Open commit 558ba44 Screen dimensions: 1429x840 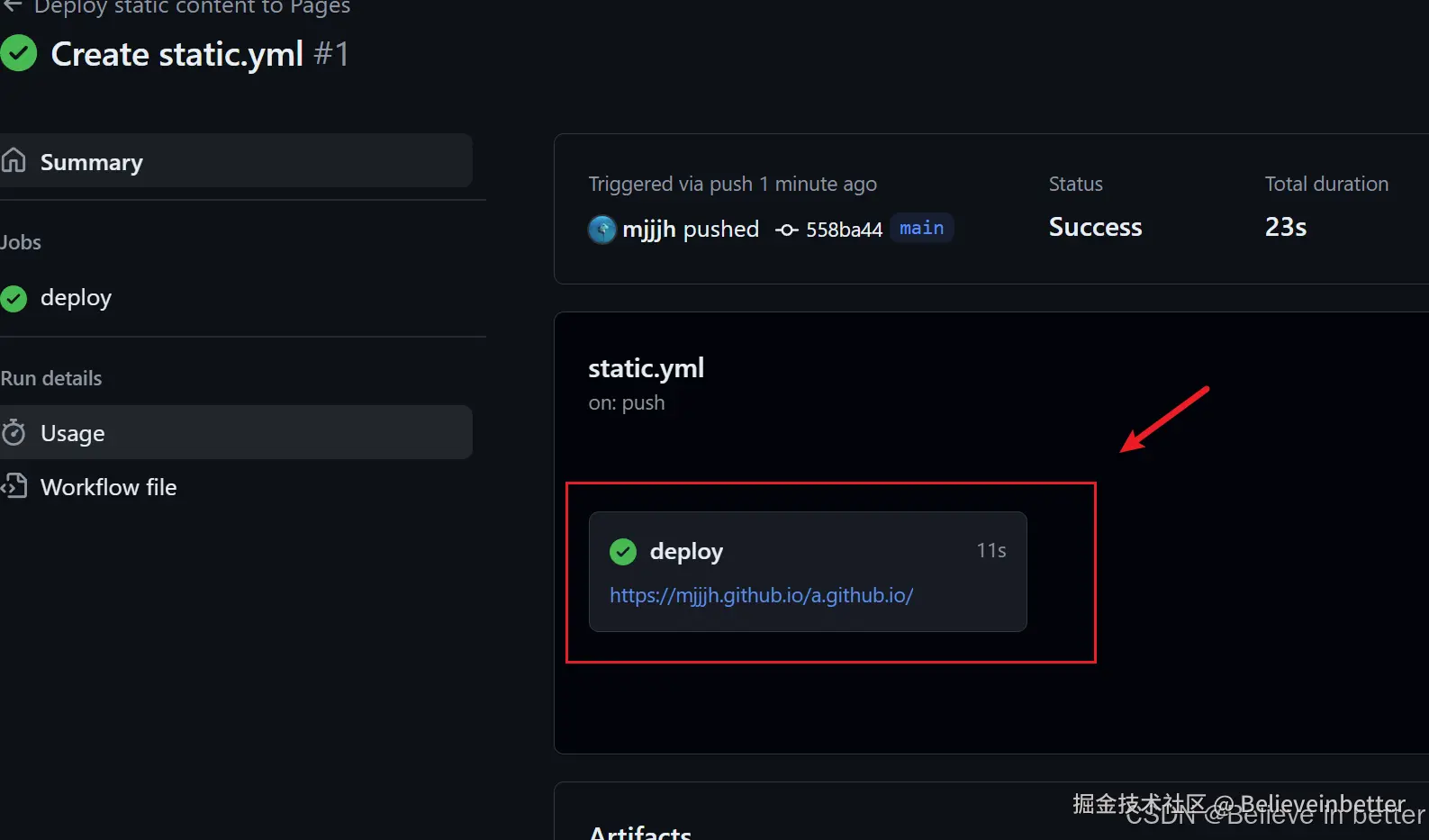844,230
